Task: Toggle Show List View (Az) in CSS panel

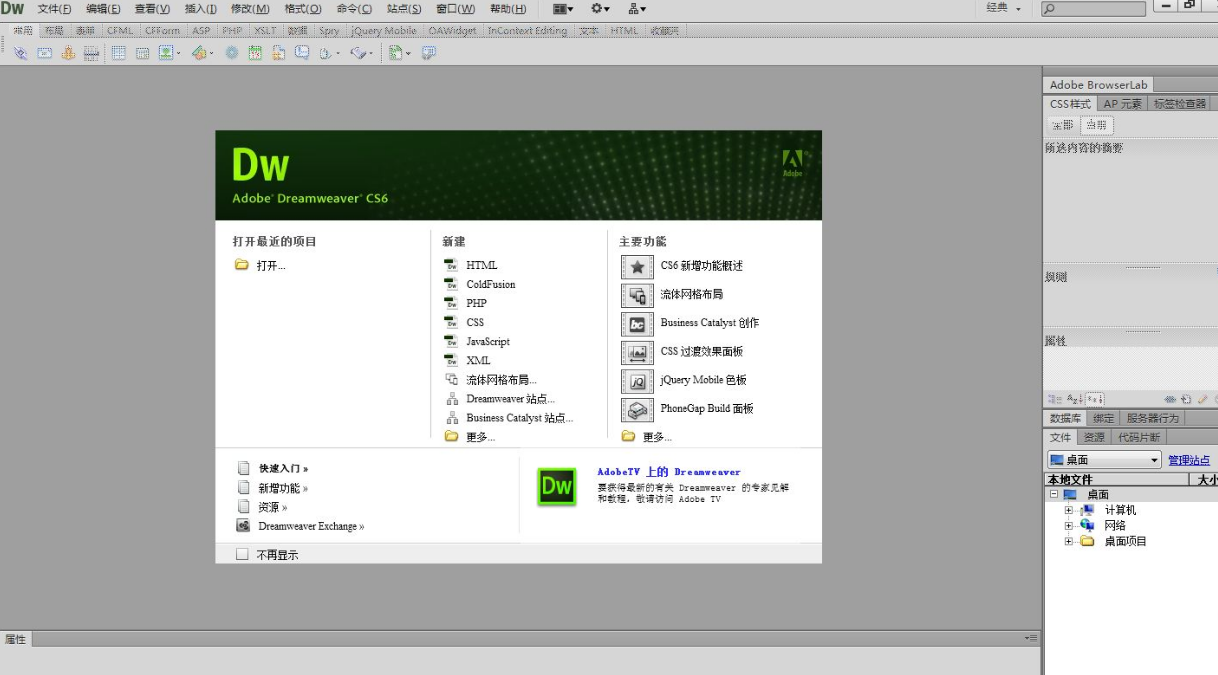Action: 1074,399
